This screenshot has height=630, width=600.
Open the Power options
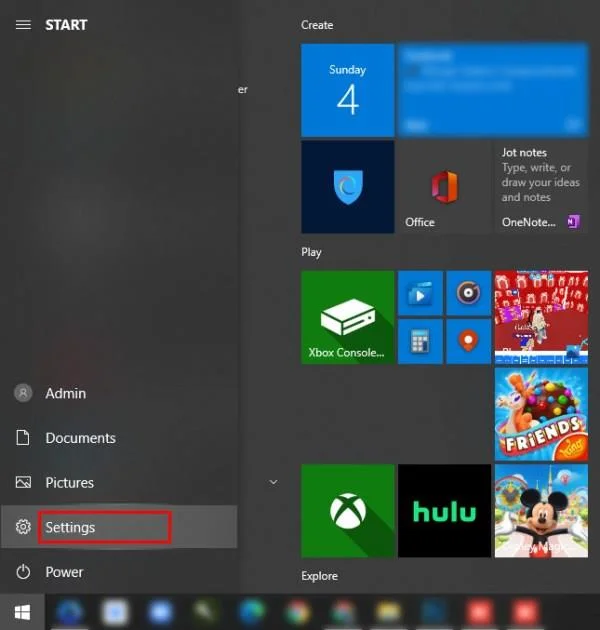point(119,572)
